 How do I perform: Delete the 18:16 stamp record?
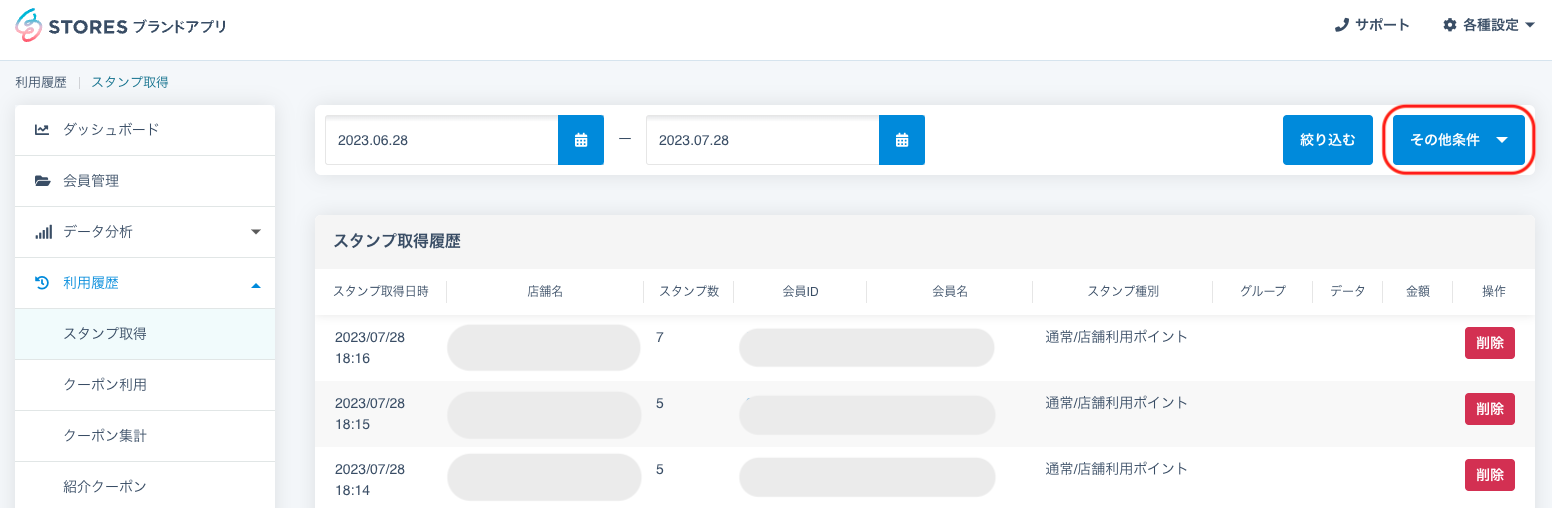tap(1489, 343)
